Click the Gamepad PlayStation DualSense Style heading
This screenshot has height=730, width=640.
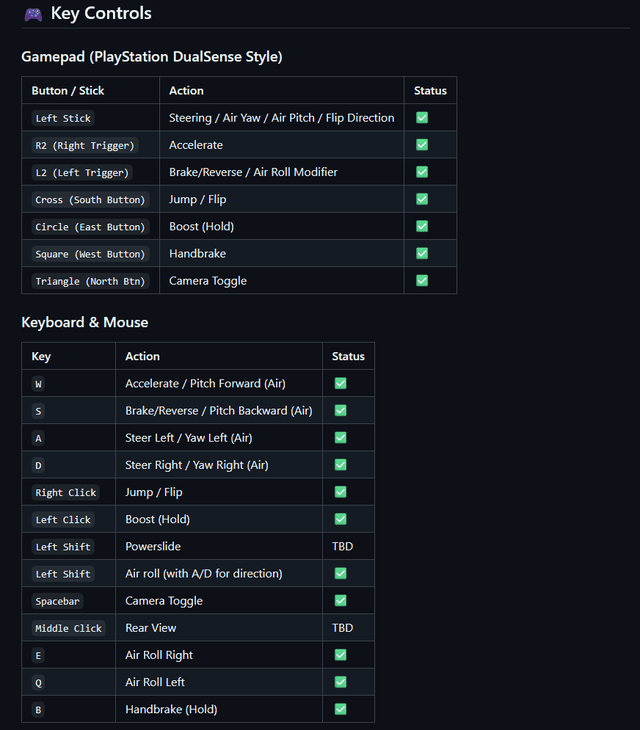pyautogui.click(x=152, y=57)
